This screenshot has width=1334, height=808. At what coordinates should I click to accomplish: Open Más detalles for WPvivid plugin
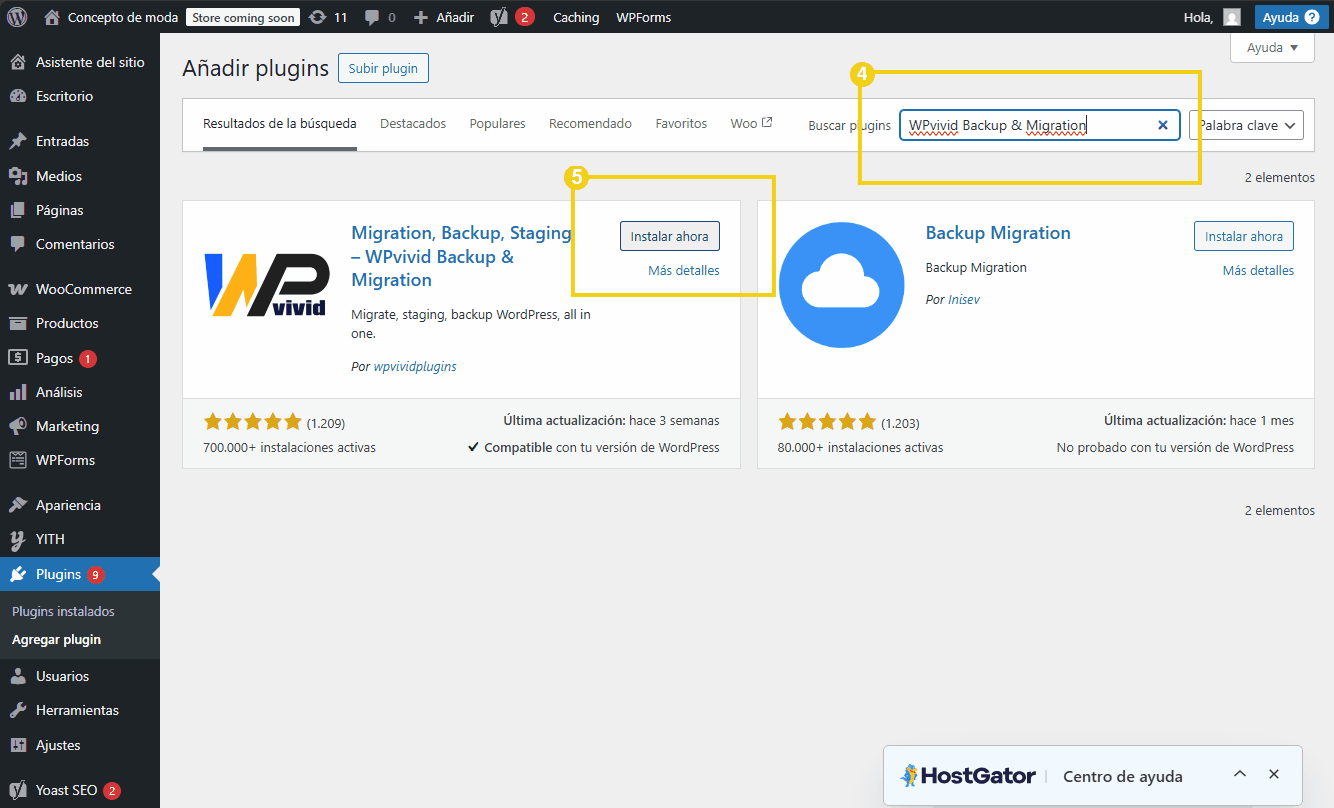coord(684,270)
